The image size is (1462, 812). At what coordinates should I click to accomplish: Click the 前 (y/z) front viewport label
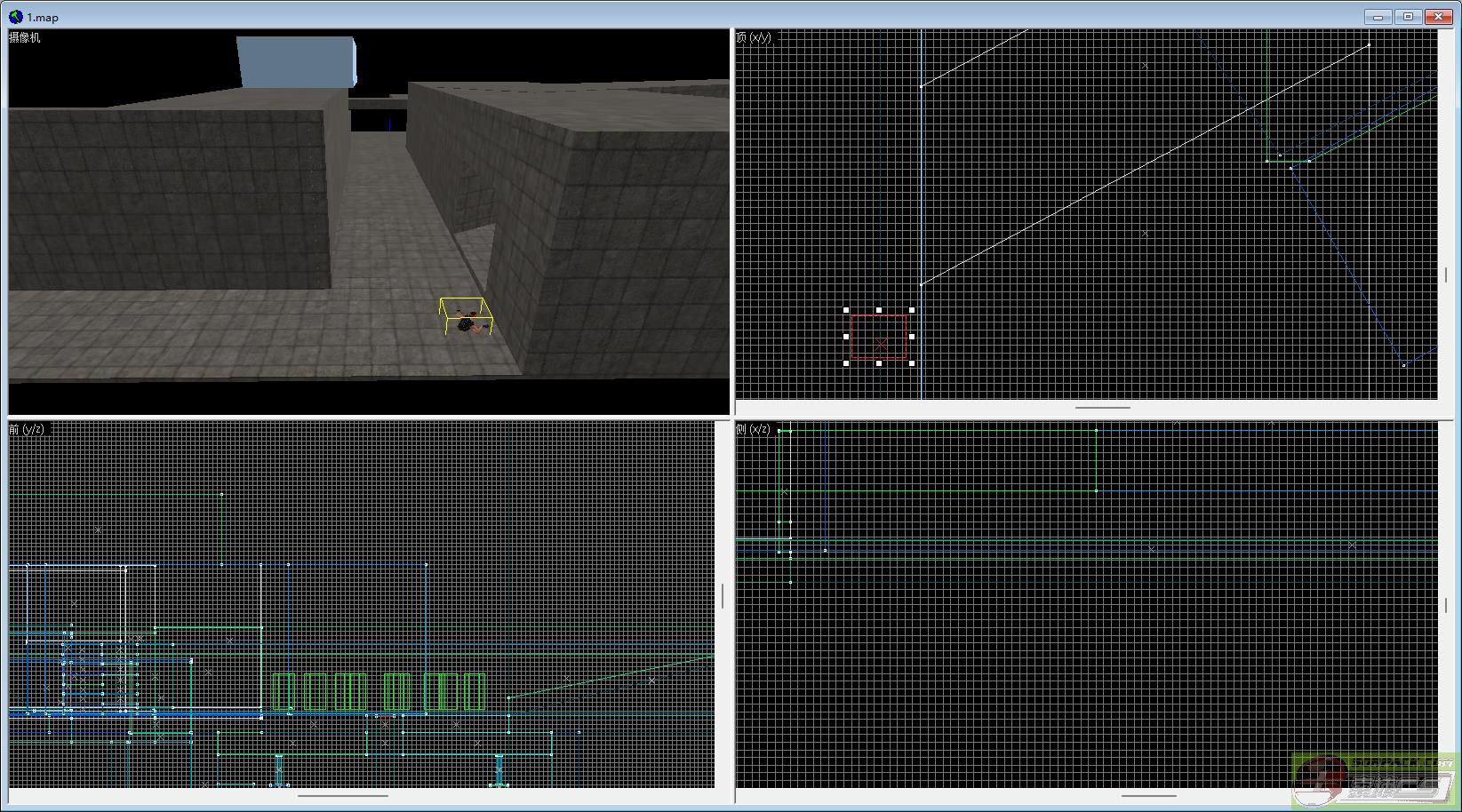click(x=27, y=429)
